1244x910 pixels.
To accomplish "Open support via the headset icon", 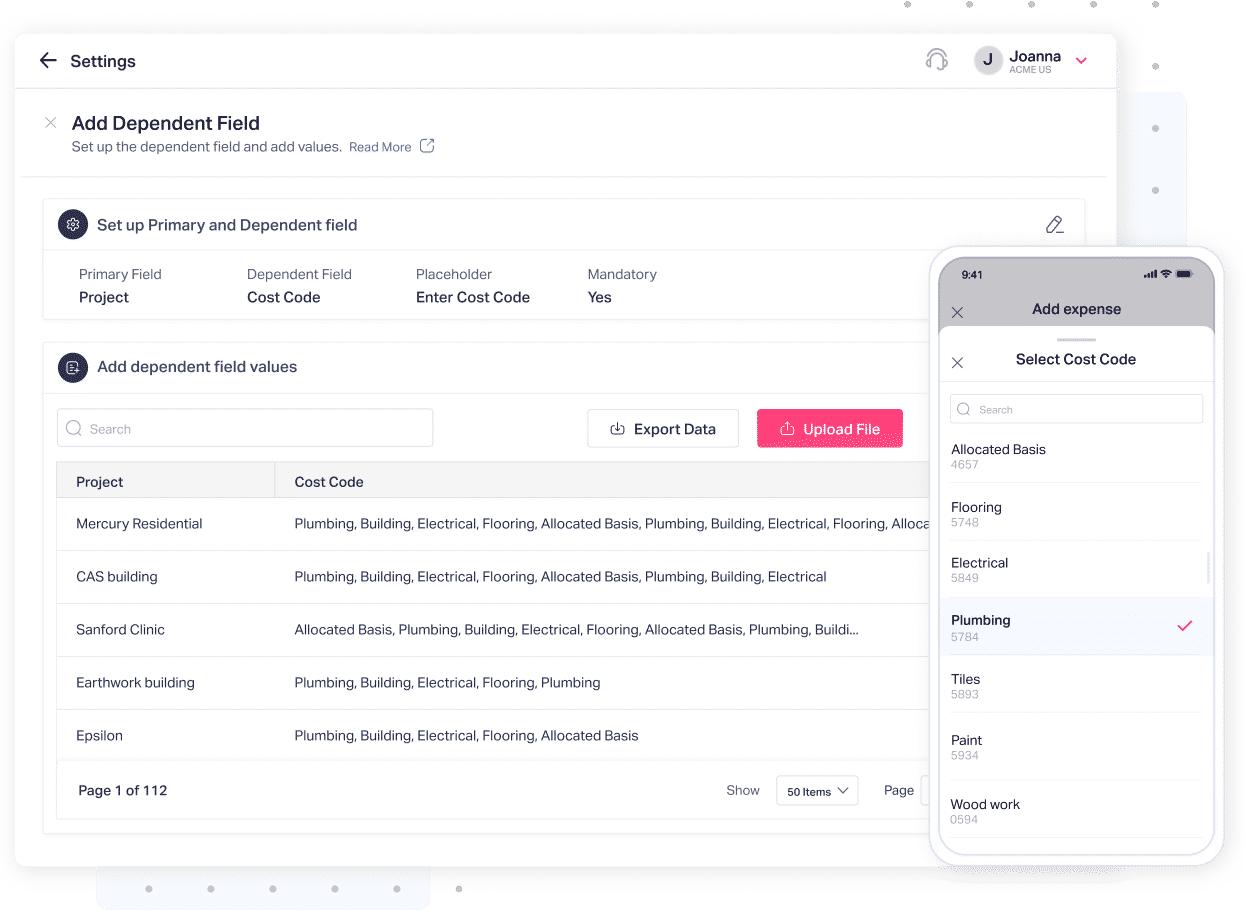I will pos(936,60).
